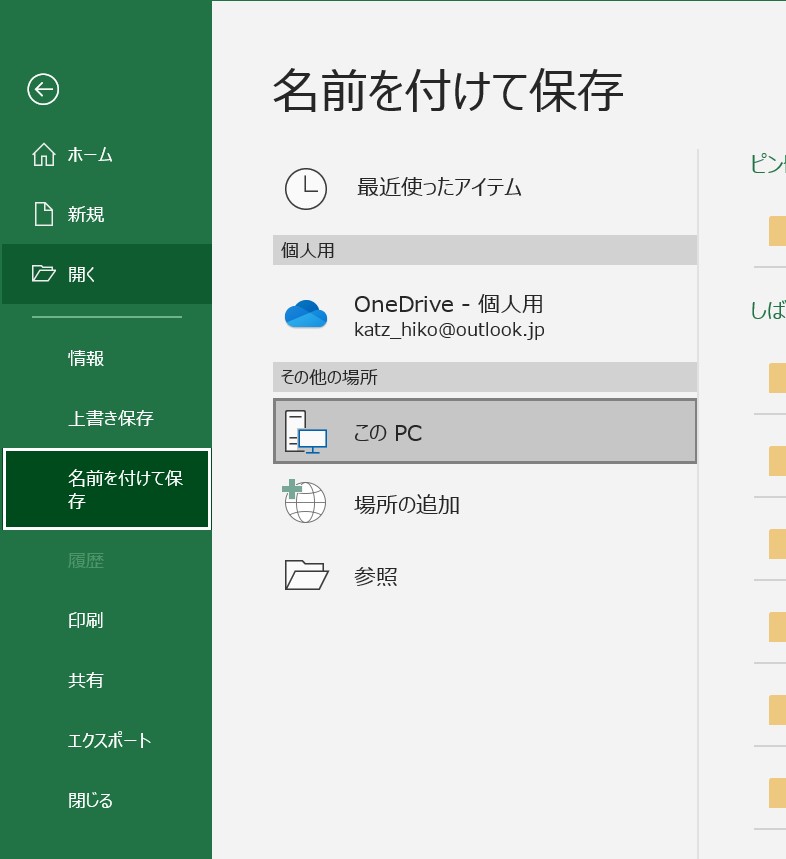Screen dimensions: 786x859
Task: Click the computer icon for この PC
Action: tap(306, 432)
